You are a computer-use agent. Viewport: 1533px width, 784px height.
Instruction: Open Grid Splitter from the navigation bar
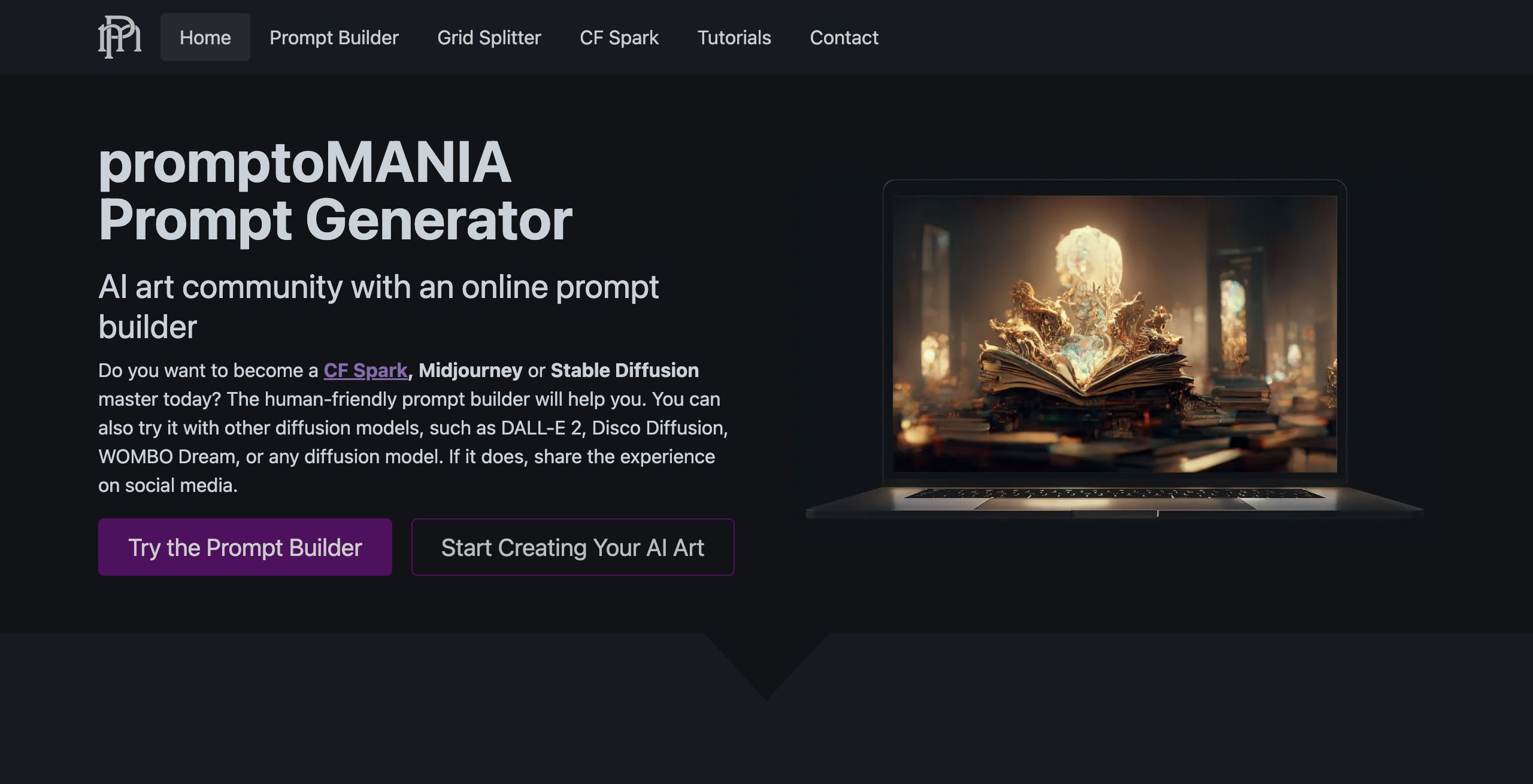(489, 37)
